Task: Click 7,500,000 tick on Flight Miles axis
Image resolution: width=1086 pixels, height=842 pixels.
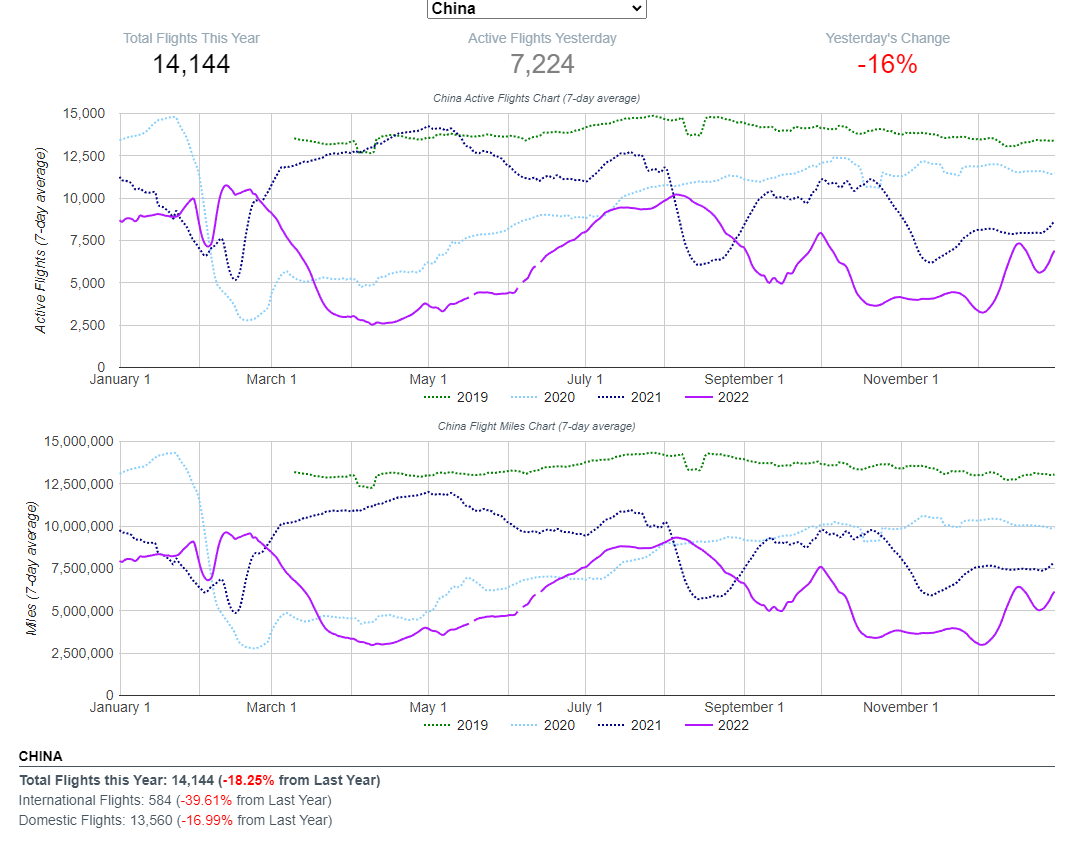Action: (82, 568)
